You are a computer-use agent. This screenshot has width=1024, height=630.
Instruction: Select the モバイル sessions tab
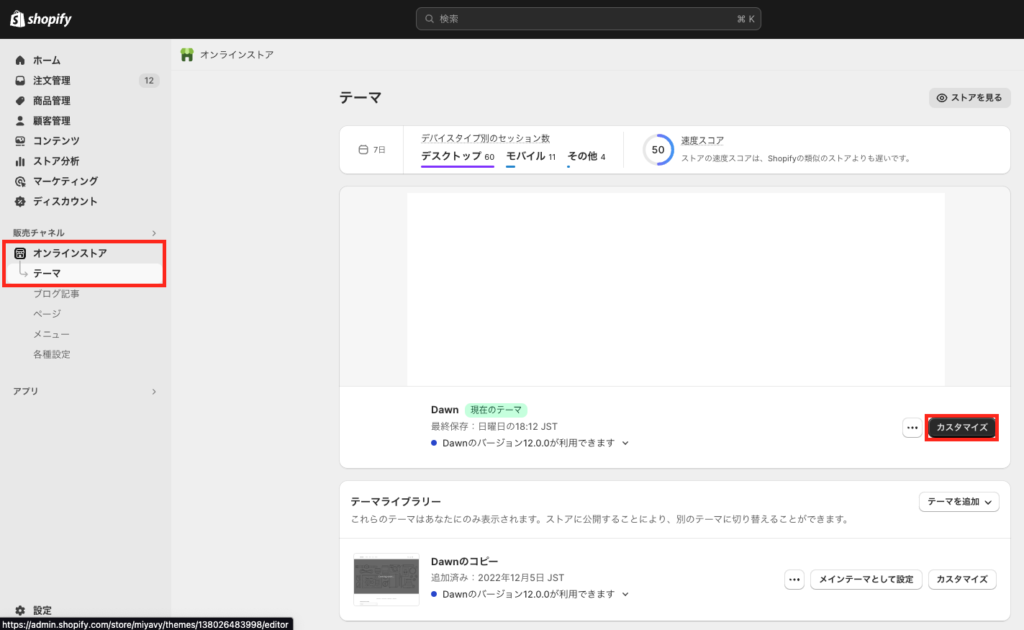530,157
